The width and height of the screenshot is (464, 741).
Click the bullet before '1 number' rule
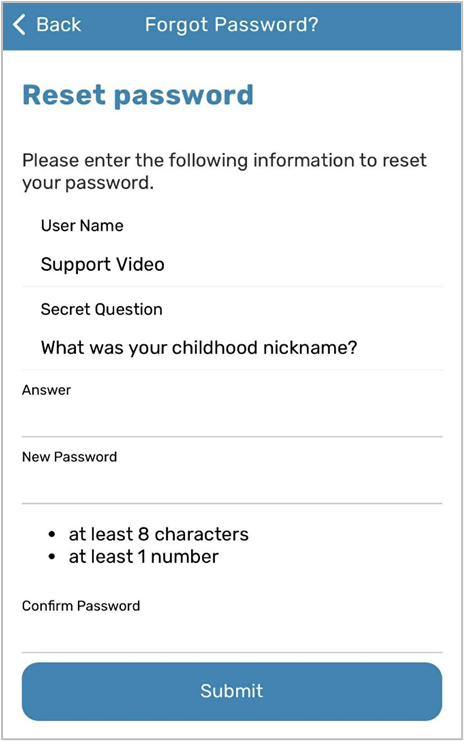tap(52, 557)
